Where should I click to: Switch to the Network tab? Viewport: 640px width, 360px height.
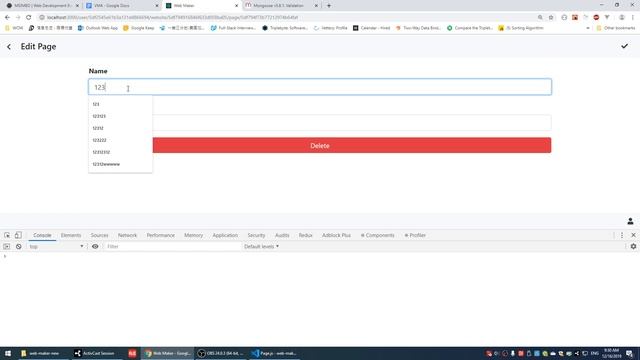(127, 236)
